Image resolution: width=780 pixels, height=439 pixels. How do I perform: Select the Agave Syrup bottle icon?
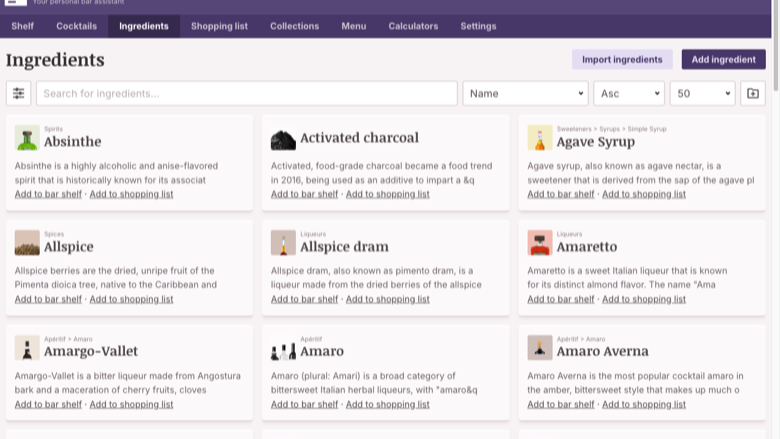point(540,138)
